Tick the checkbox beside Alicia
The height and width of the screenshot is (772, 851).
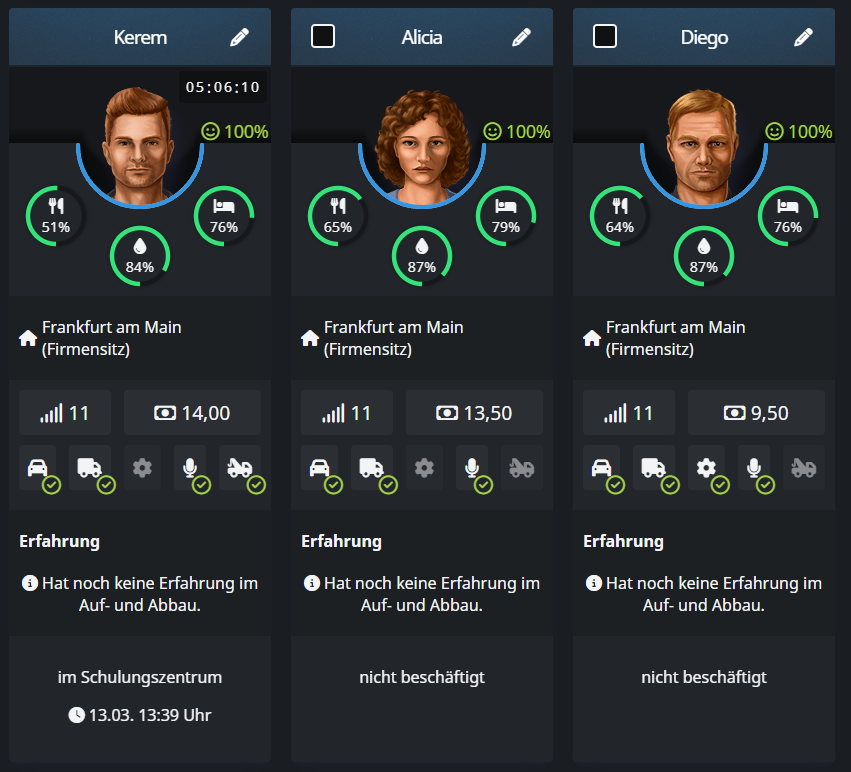click(323, 37)
